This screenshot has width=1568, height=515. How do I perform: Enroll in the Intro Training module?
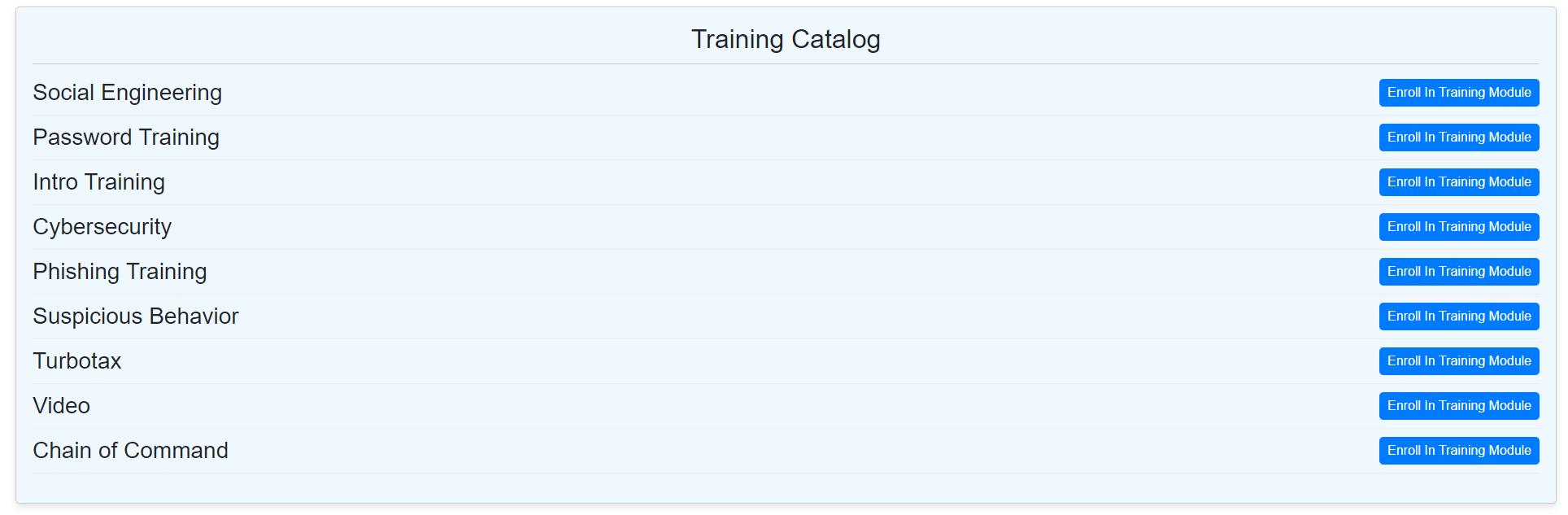click(1459, 182)
